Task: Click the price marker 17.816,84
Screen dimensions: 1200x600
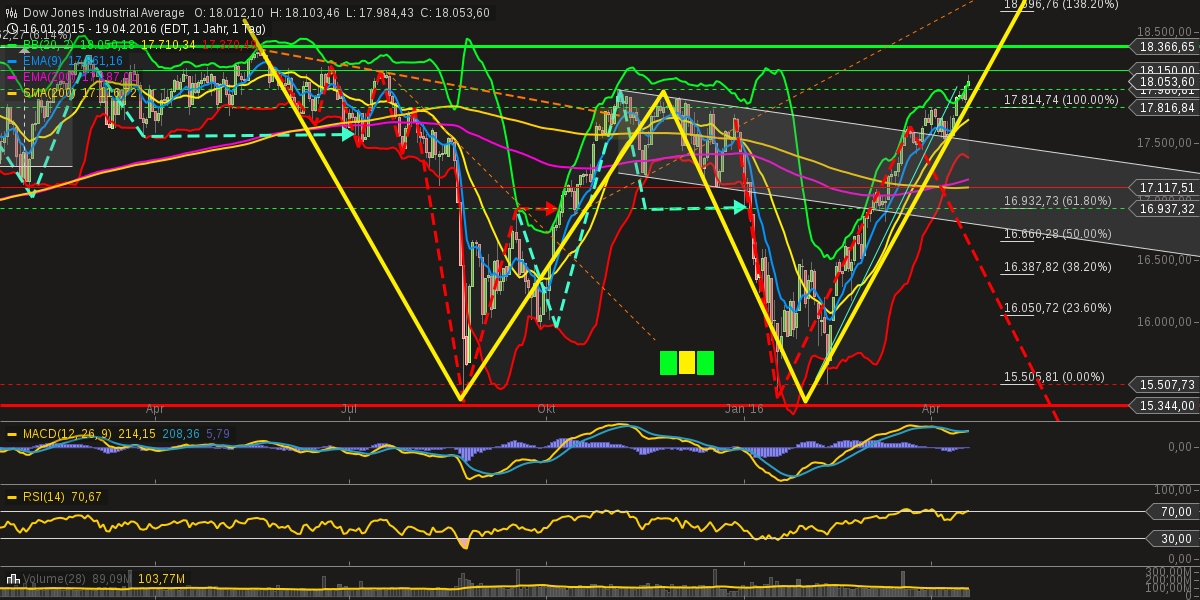Action: pyautogui.click(x=1165, y=108)
